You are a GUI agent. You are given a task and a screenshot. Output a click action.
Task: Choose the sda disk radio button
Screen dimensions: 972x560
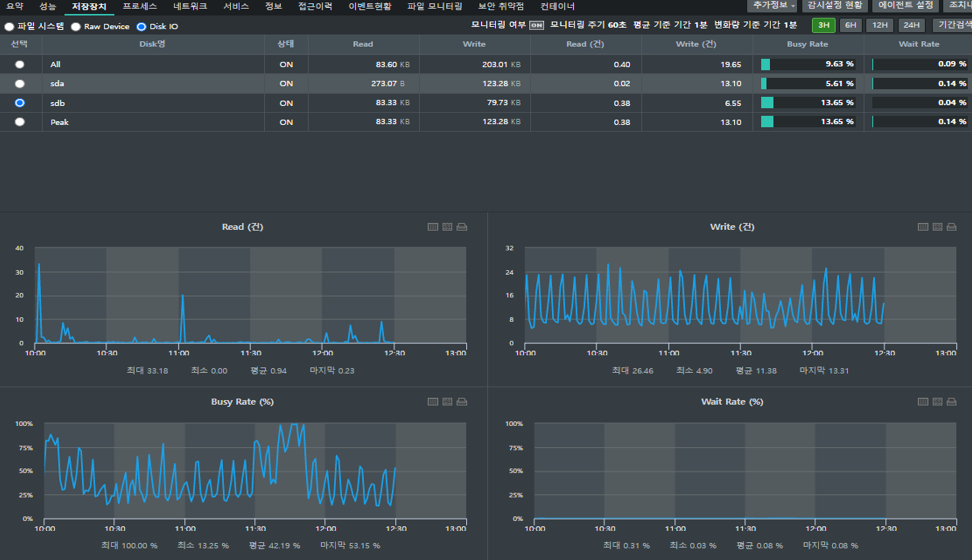coord(19,84)
